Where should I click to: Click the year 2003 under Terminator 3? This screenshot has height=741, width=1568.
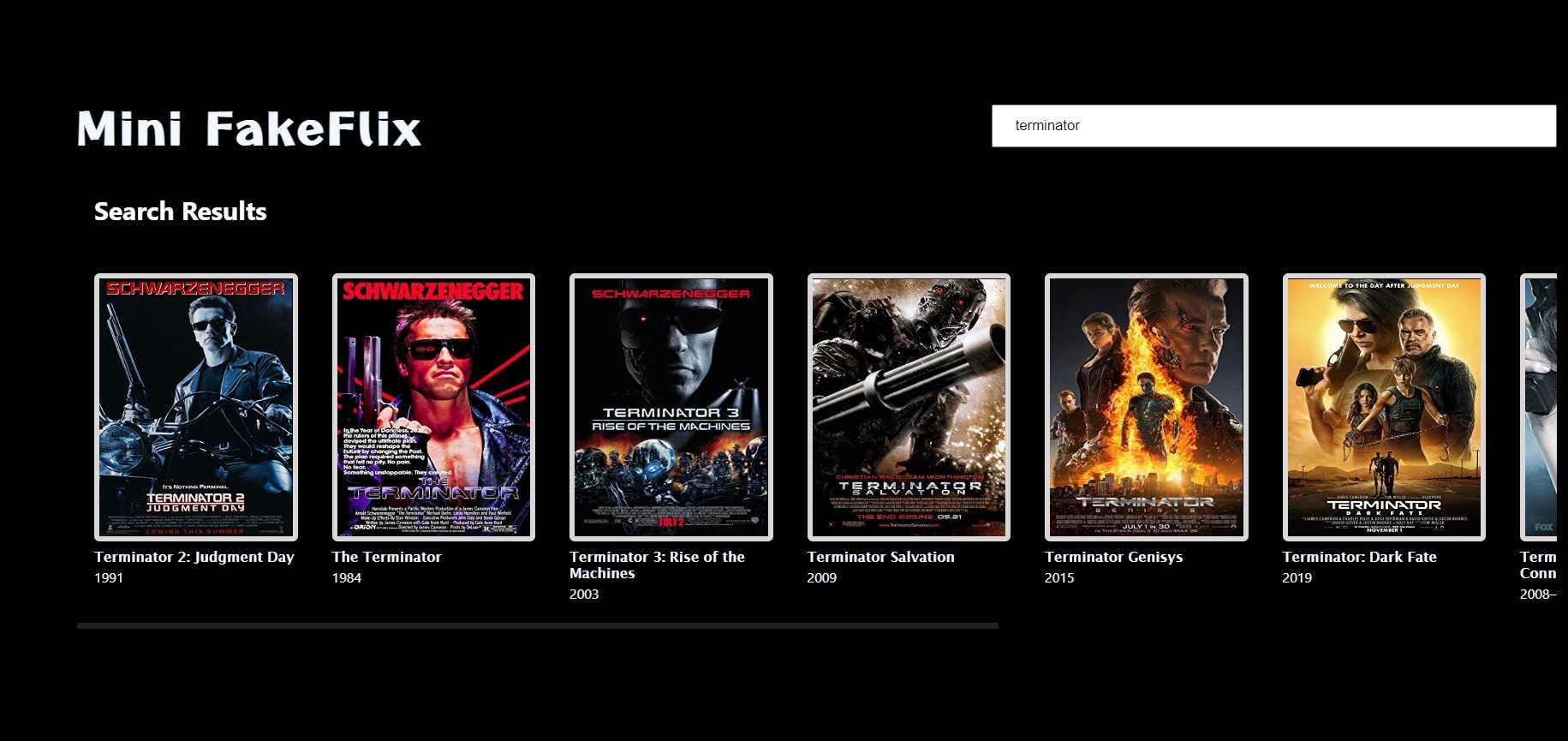coord(584,595)
